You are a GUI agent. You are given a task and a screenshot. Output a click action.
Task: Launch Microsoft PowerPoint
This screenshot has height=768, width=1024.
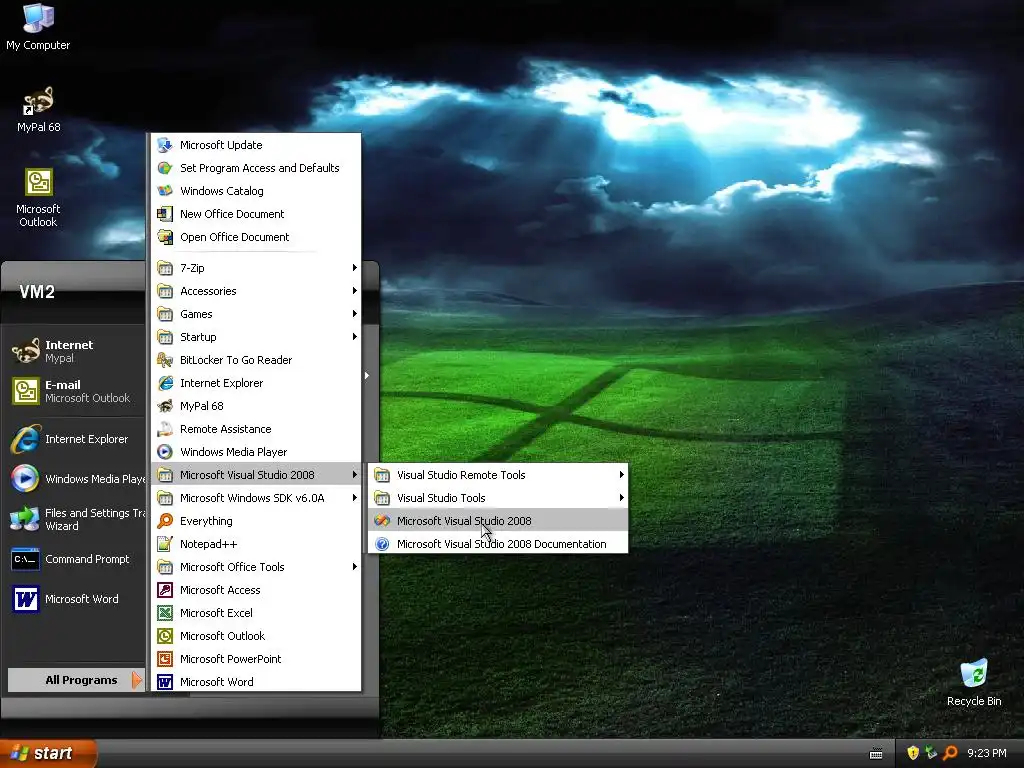256,659
